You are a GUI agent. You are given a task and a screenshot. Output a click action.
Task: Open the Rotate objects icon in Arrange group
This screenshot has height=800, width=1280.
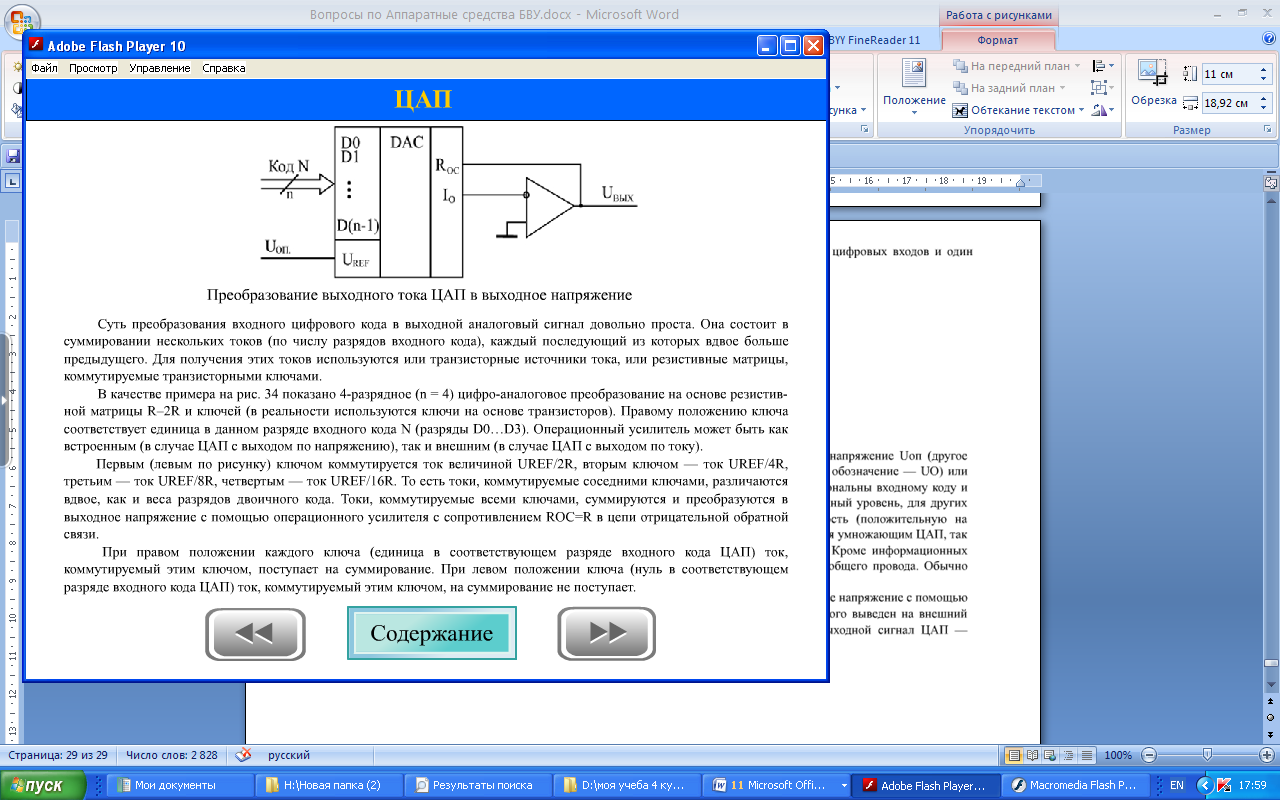[x=1103, y=110]
